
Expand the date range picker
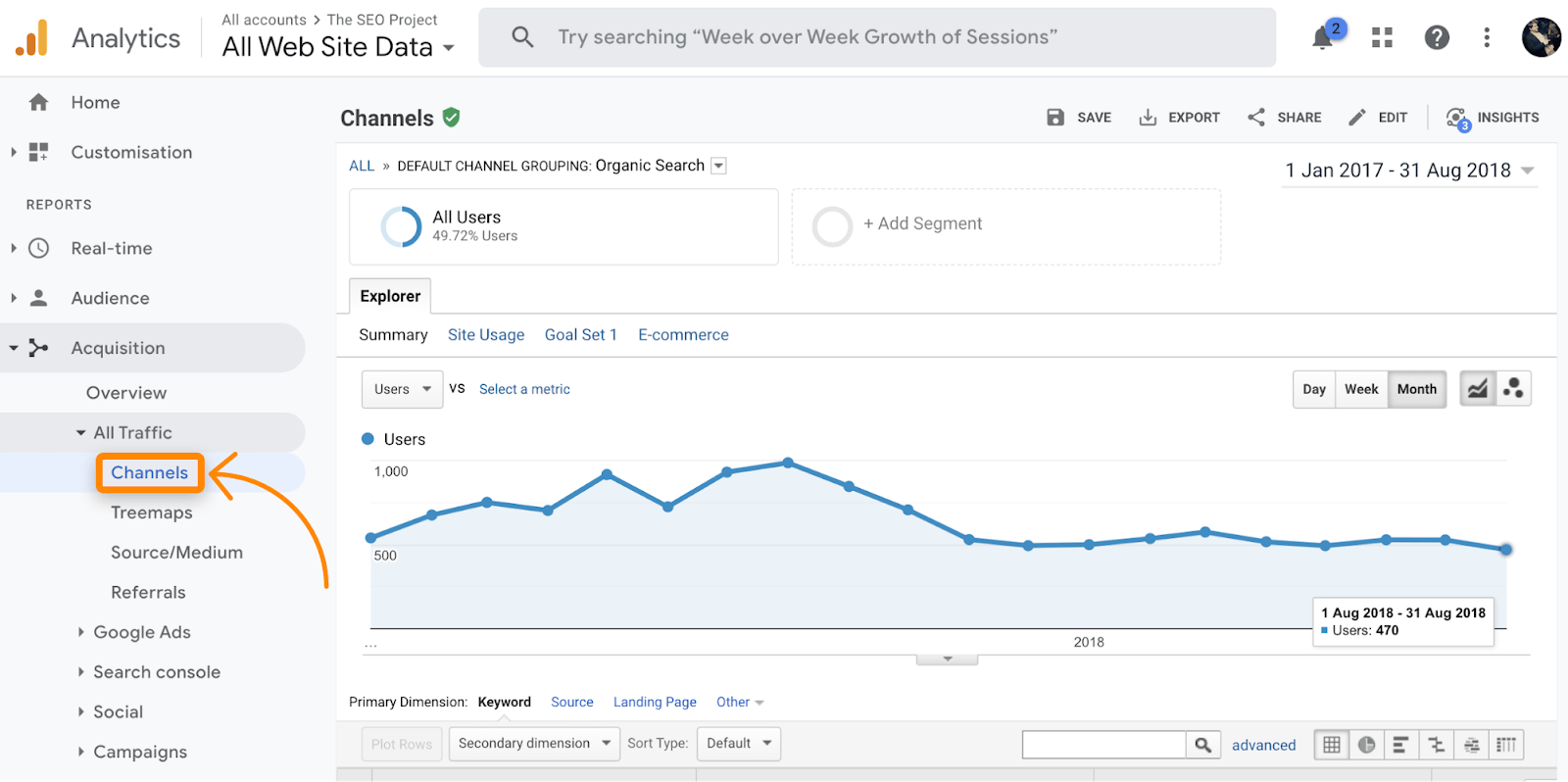pos(1409,171)
